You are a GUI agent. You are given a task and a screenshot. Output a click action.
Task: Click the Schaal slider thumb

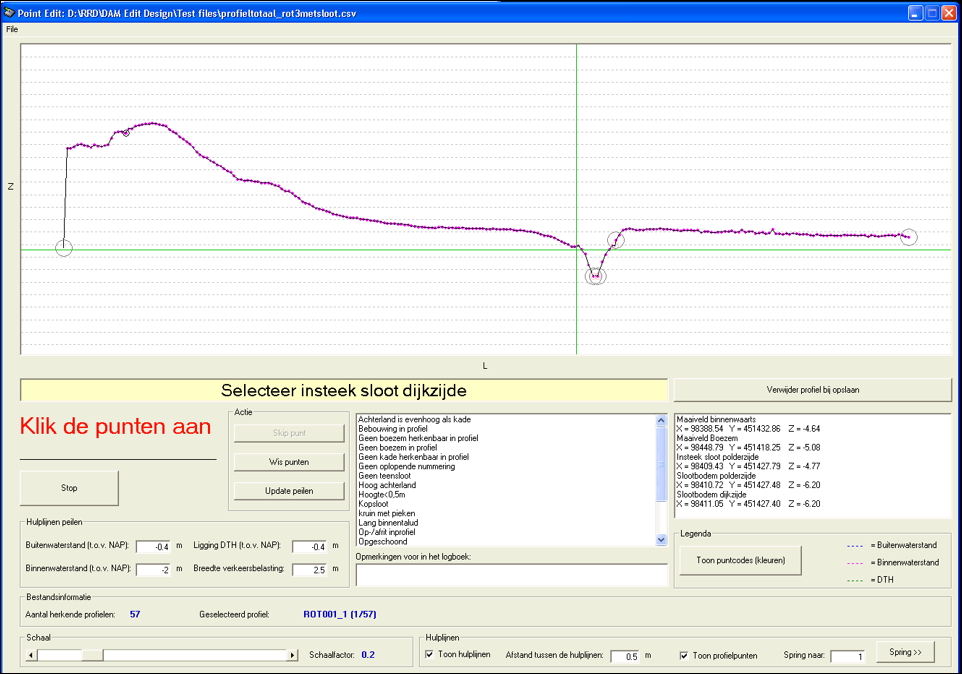point(92,655)
